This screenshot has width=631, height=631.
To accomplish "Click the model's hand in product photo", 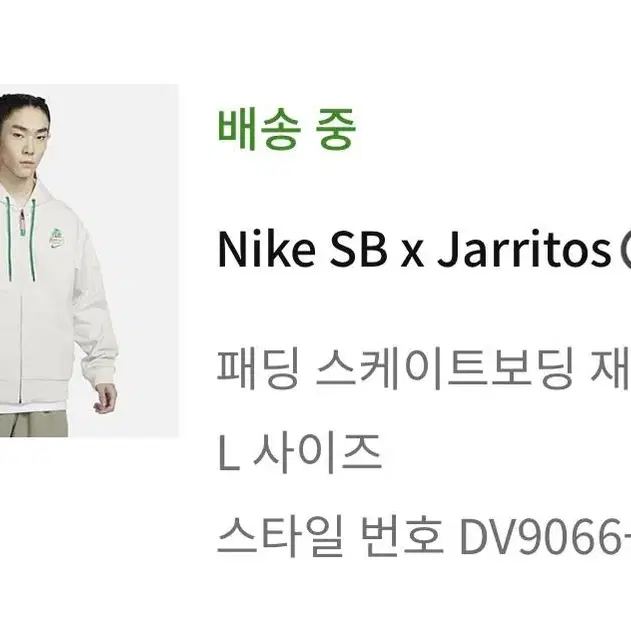I will (105, 398).
